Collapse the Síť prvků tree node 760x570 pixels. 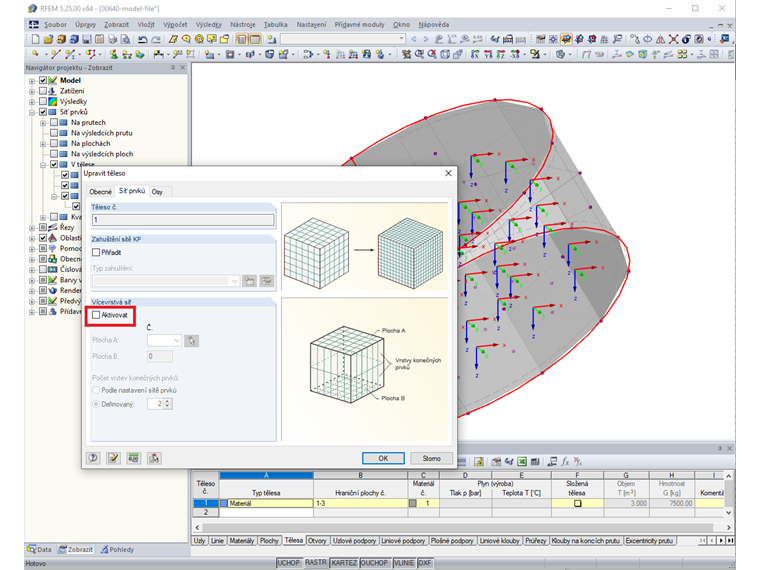[32, 112]
